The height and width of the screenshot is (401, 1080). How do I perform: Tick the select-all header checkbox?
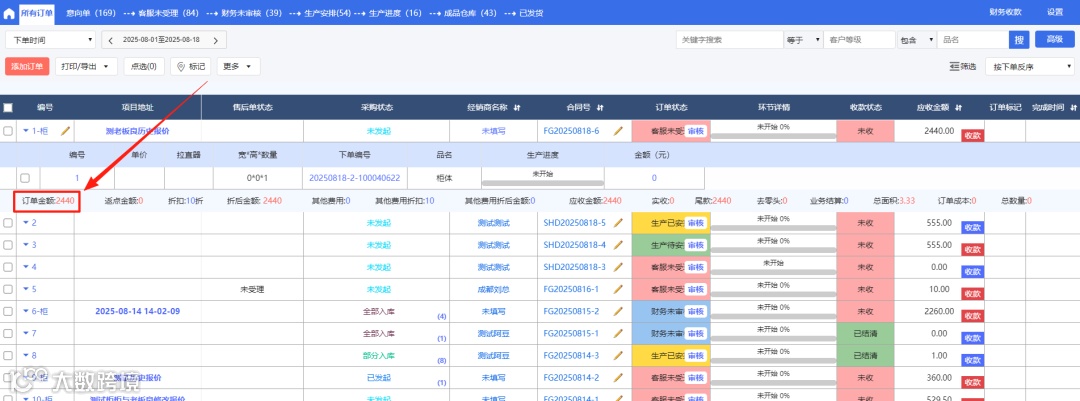(x=8, y=107)
